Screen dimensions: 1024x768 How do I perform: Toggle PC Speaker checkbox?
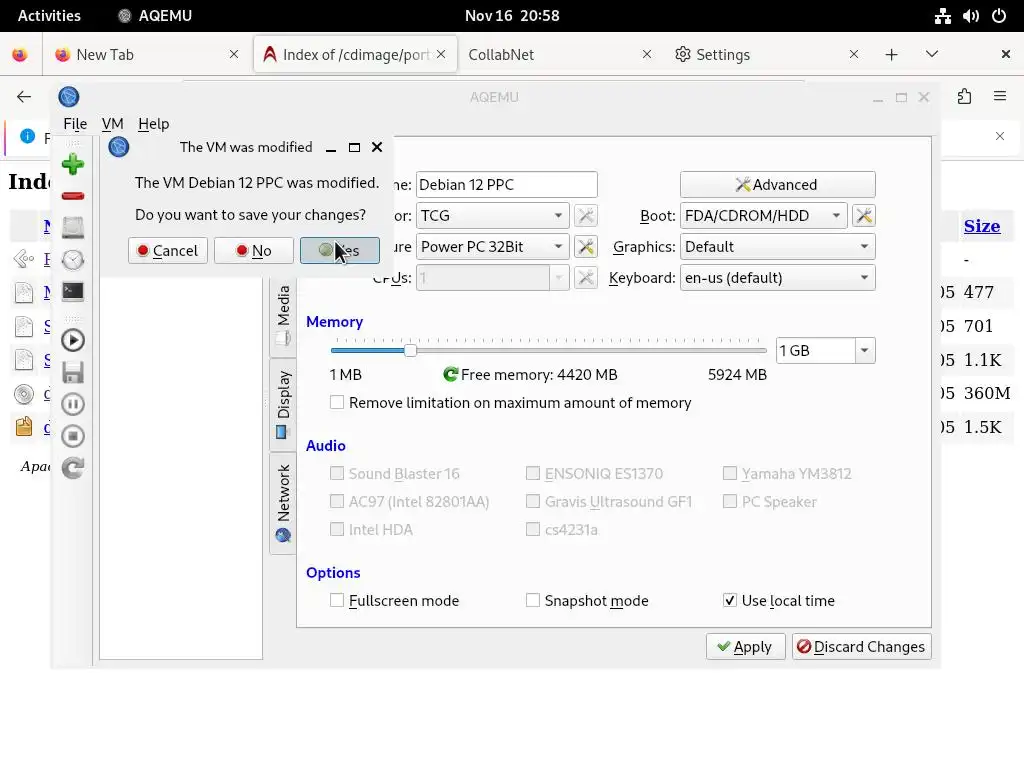click(730, 502)
